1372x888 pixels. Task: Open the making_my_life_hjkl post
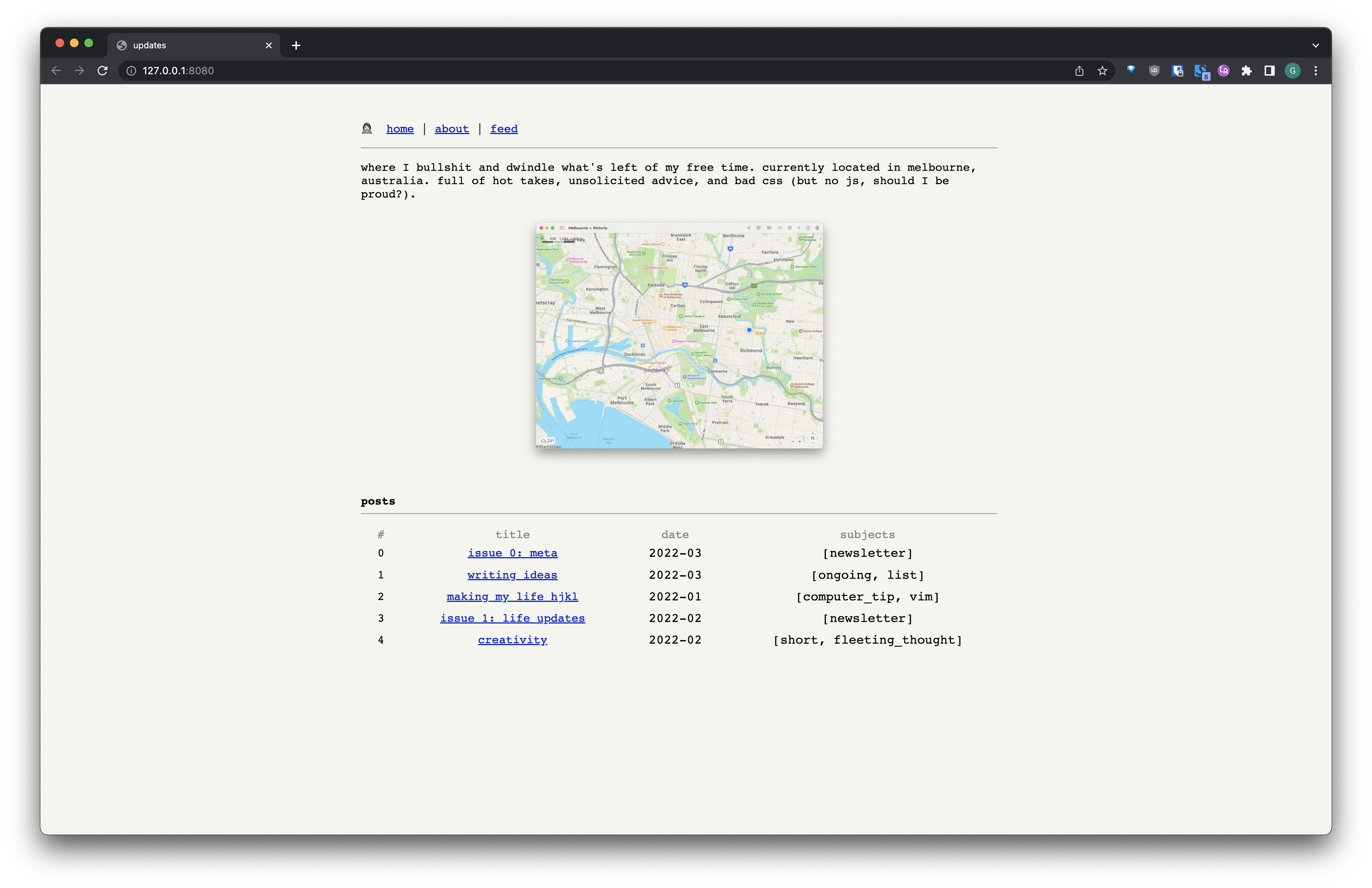click(x=512, y=596)
